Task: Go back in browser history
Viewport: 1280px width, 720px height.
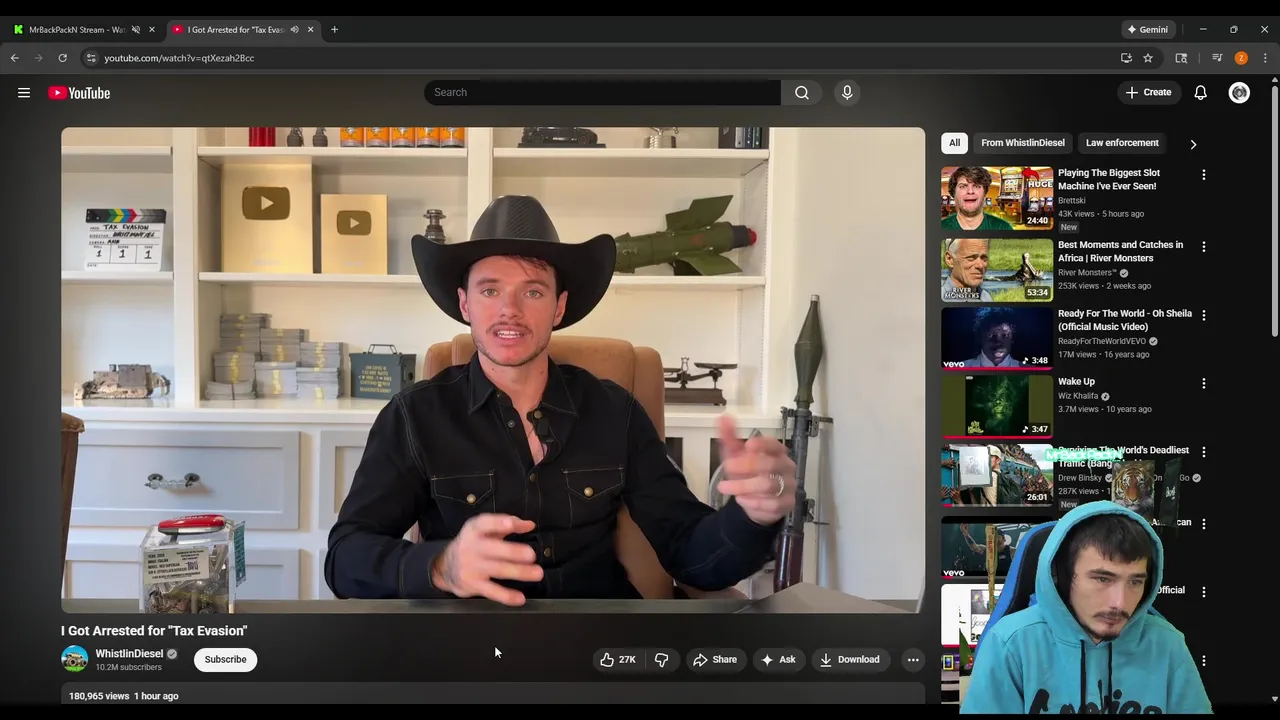Action: tap(15, 58)
